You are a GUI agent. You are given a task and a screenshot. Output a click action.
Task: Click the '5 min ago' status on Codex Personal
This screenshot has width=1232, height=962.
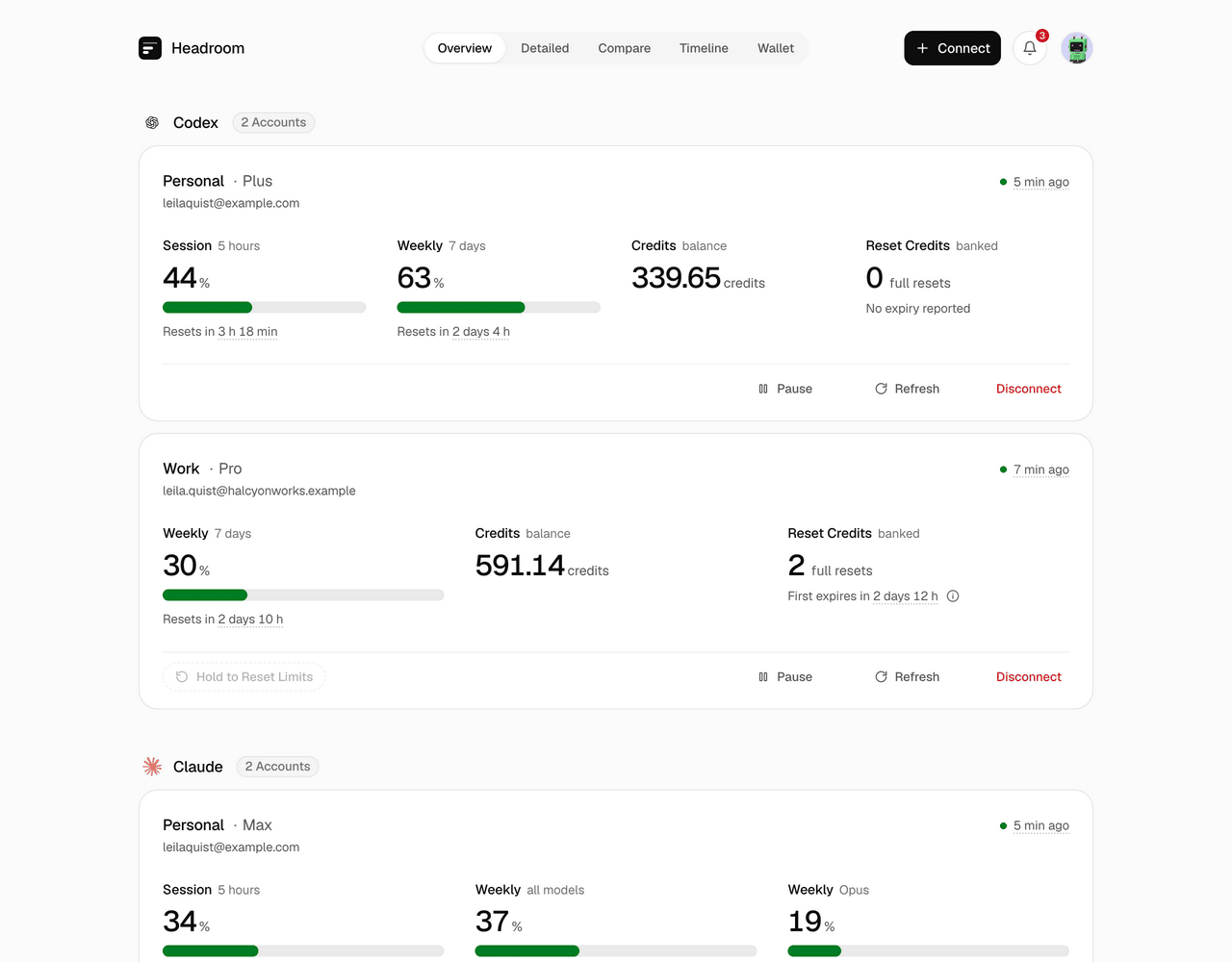[1040, 182]
